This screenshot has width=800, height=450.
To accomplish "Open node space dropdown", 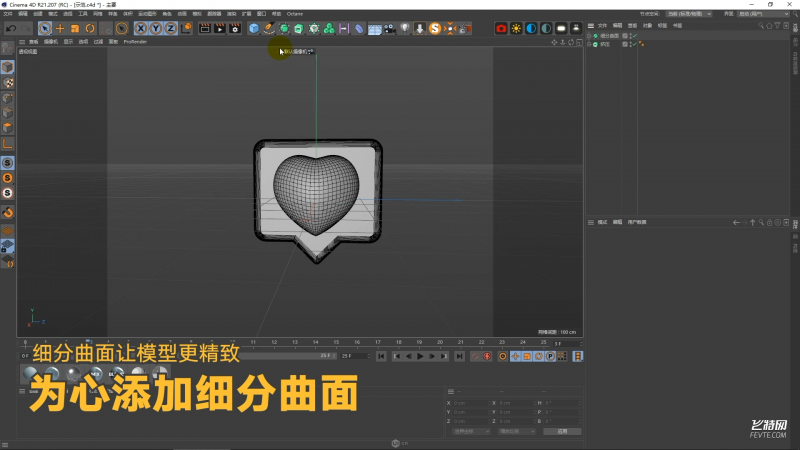I will pyautogui.click(x=689, y=14).
